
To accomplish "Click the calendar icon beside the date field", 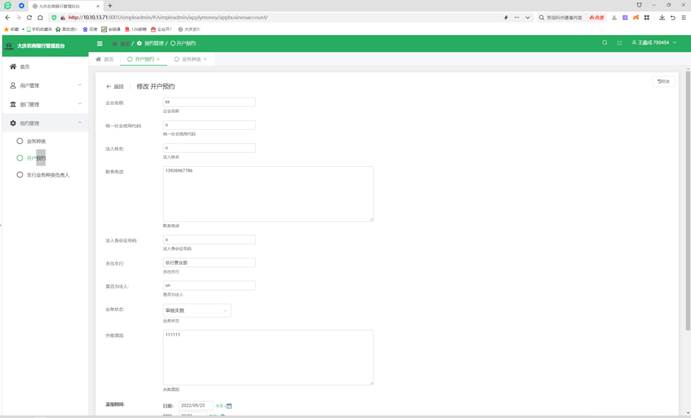I will pyautogui.click(x=229, y=406).
